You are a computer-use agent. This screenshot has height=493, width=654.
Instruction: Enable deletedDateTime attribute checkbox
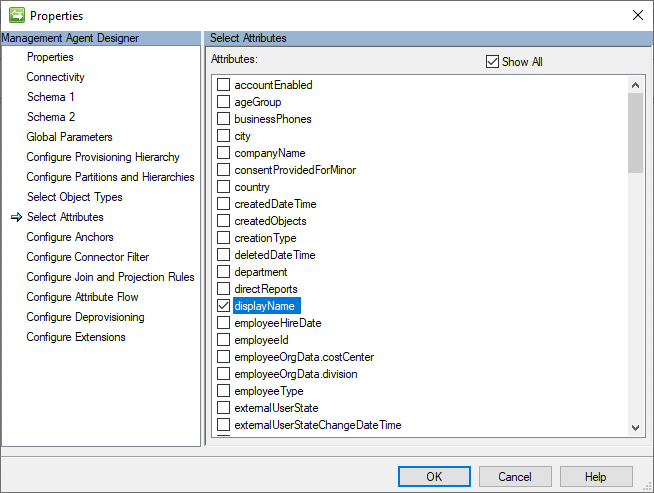click(x=224, y=255)
